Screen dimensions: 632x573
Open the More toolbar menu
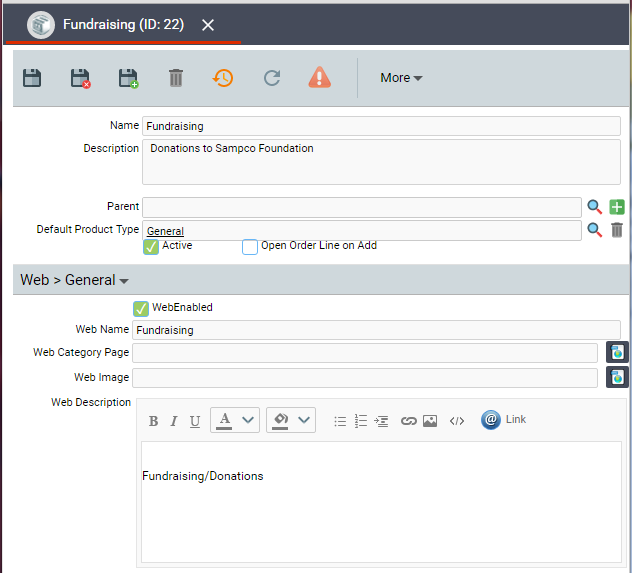(x=401, y=78)
